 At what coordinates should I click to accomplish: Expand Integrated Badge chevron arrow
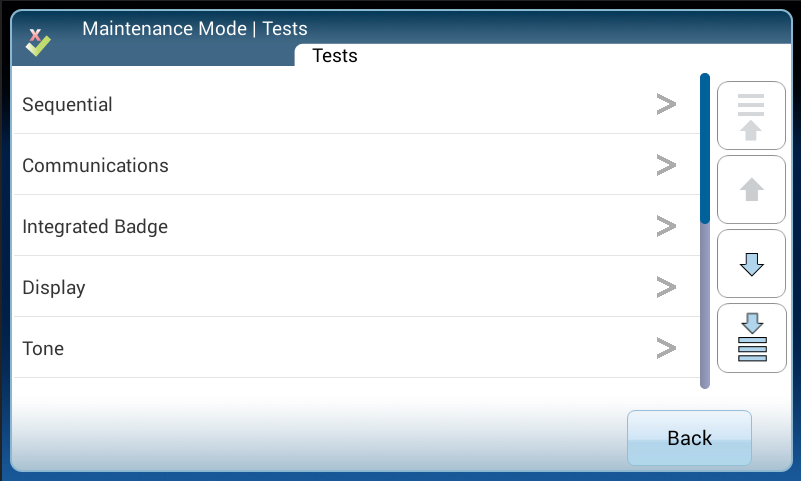coord(666,227)
